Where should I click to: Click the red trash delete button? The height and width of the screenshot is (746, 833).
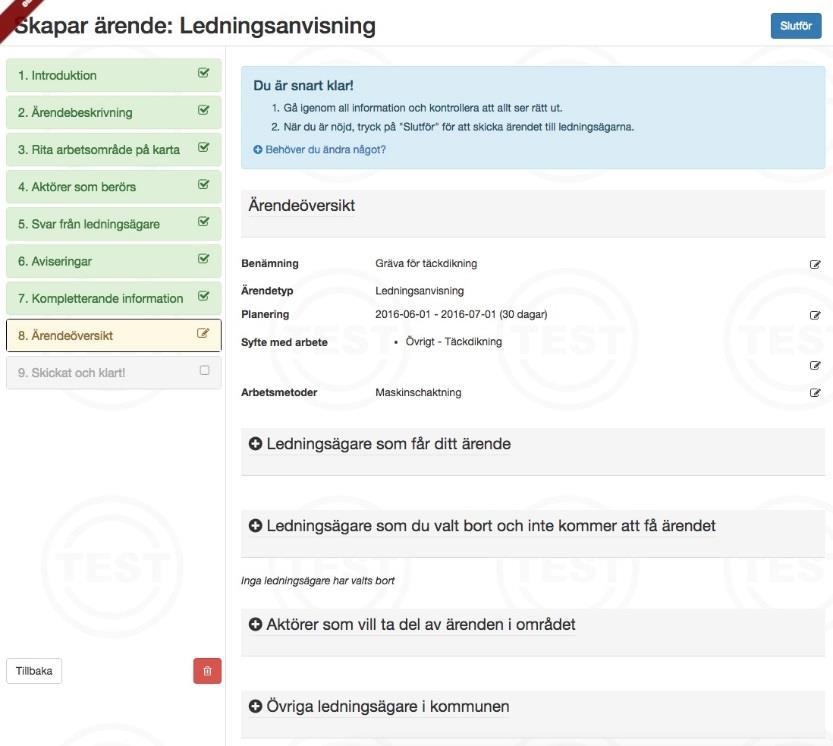207,671
